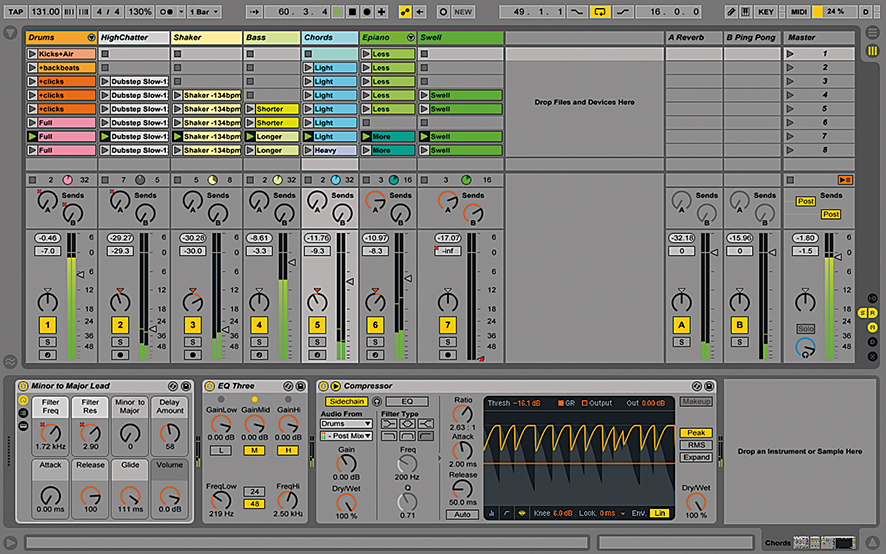Enable Auto release in Compressor
Viewport: 886px width, 554px height.
[462, 514]
